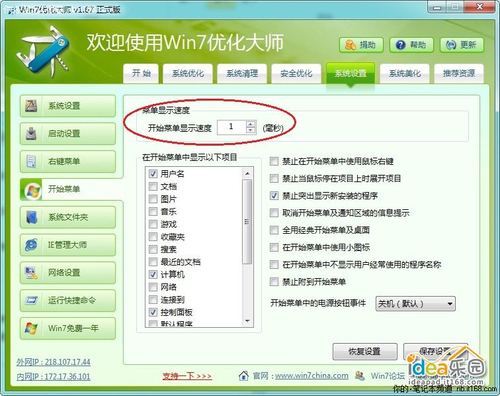
Task: Open www.win7china.com official site link
Action: click(312, 376)
